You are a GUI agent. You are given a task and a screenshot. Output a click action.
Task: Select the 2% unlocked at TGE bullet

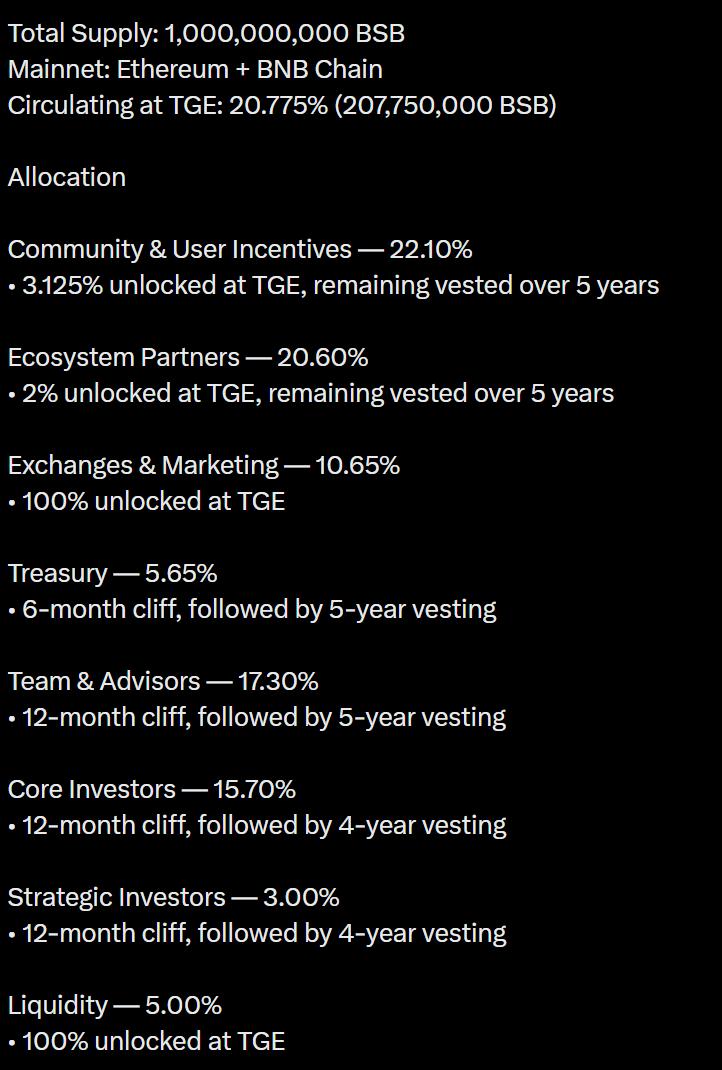click(x=311, y=393)
